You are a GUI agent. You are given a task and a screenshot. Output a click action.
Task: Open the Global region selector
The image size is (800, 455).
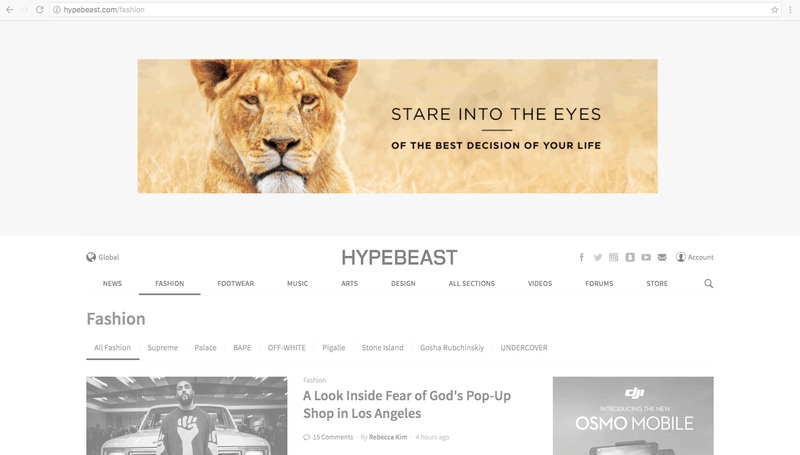coord(103,257)
